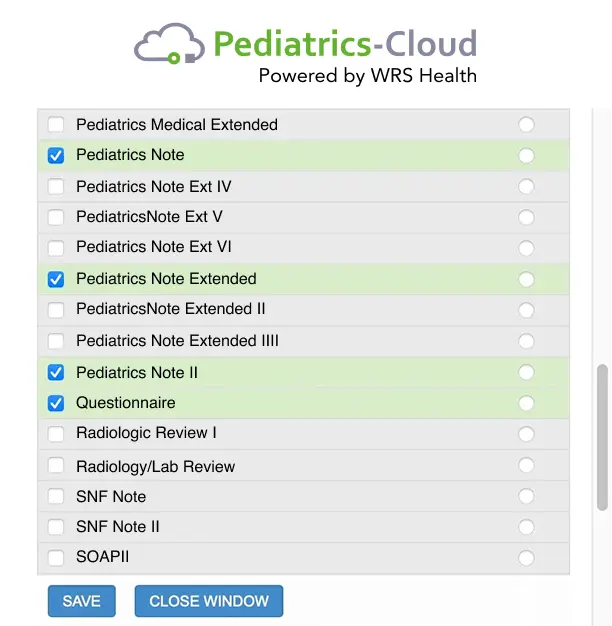612x626 pixels.
Task: Uncheck Pediatrics Note Extended checkbox
Action: (x=56, y=280)
